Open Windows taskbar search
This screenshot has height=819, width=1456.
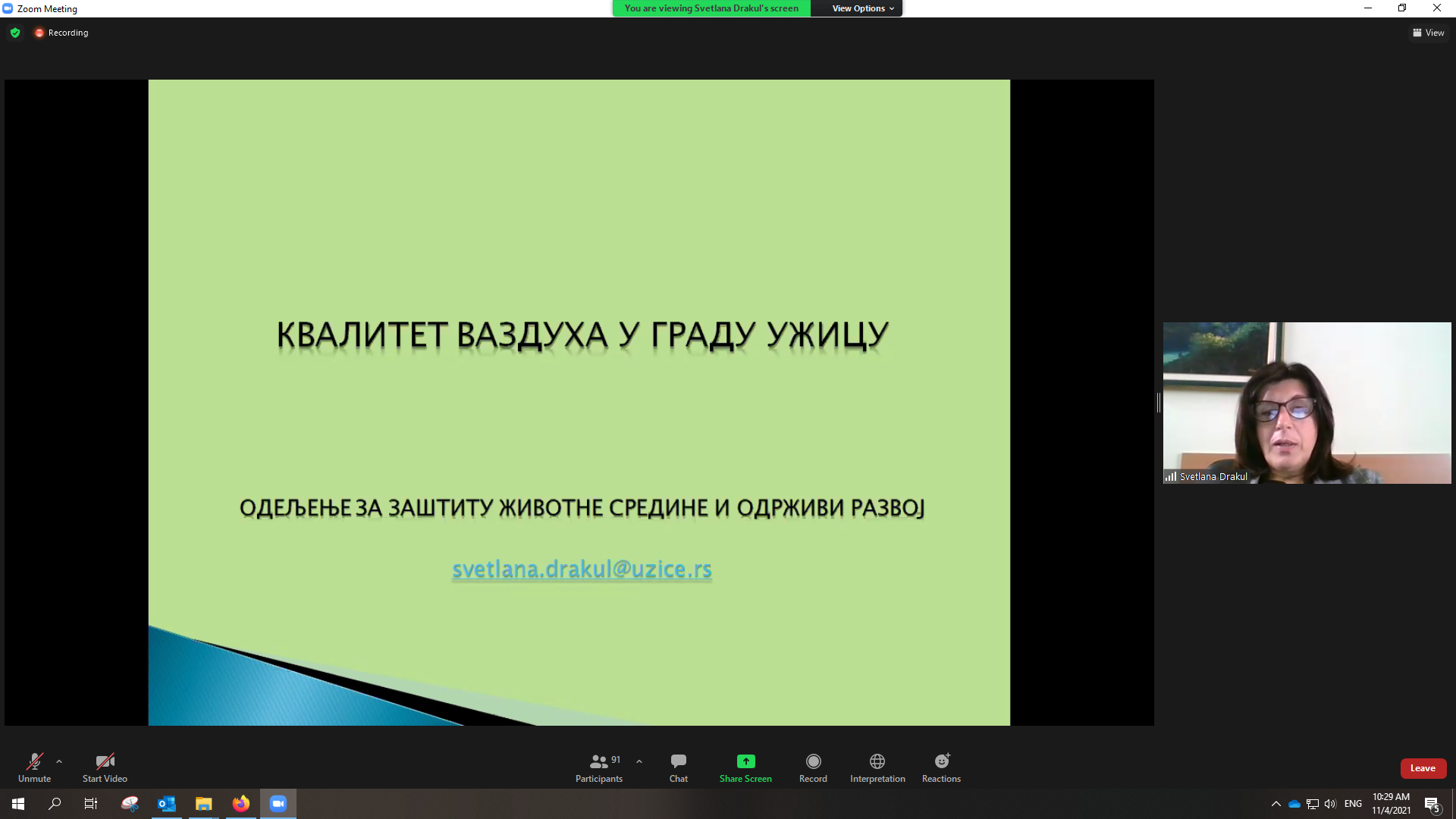(55, 804)
